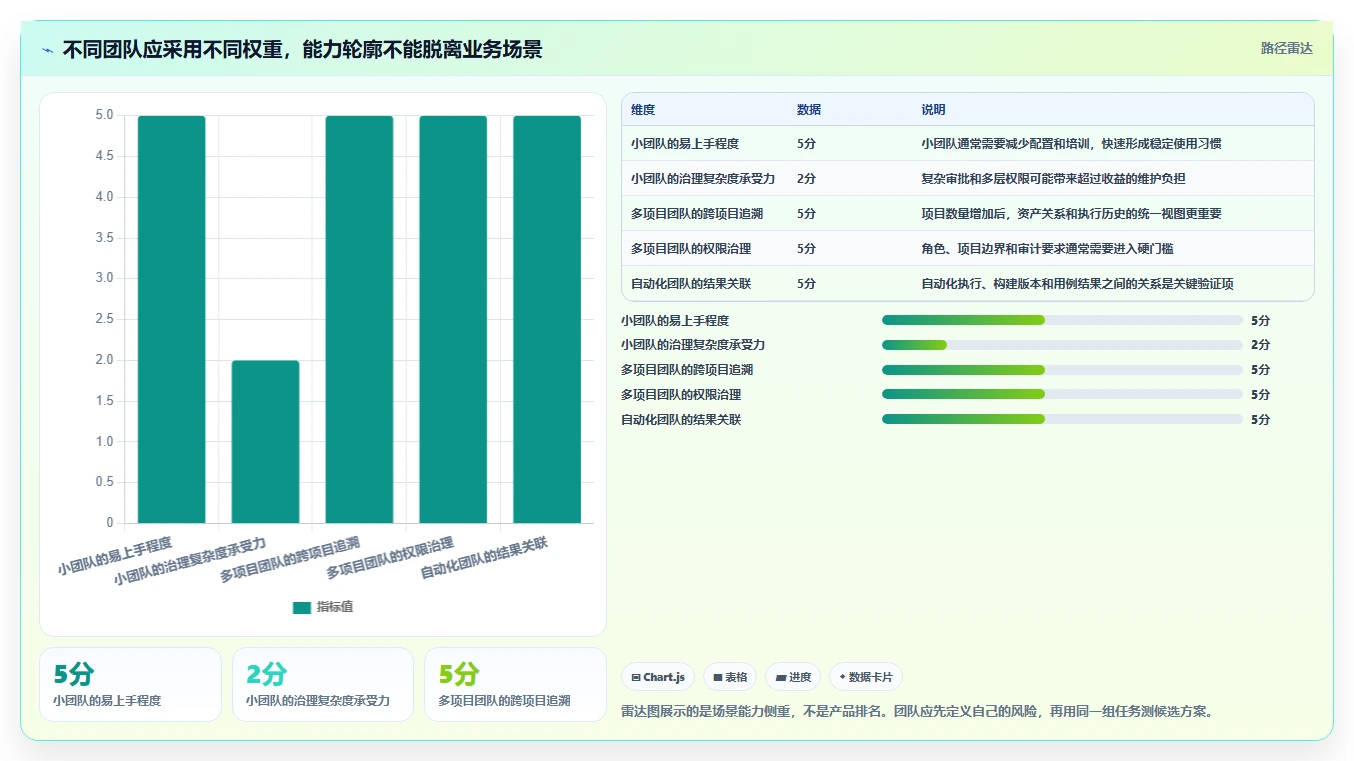This screenshot has height=761, width=1354.
Task: Click the x-axis label 自动化团队的结果关联
Action: [484, 558]
